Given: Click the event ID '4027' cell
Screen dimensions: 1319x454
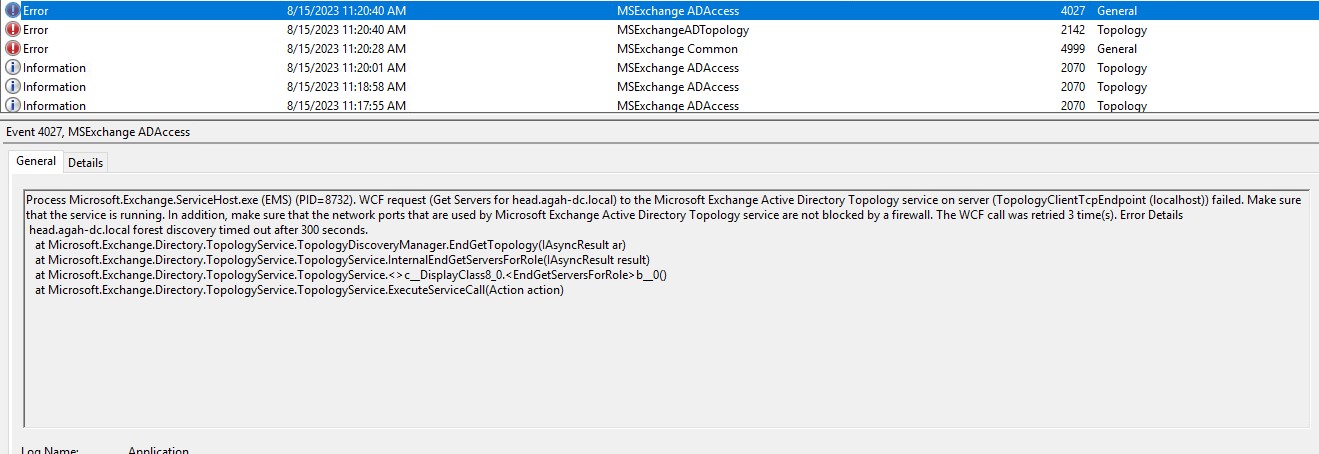Looking at the screenshot, I should coord(1072,11).
